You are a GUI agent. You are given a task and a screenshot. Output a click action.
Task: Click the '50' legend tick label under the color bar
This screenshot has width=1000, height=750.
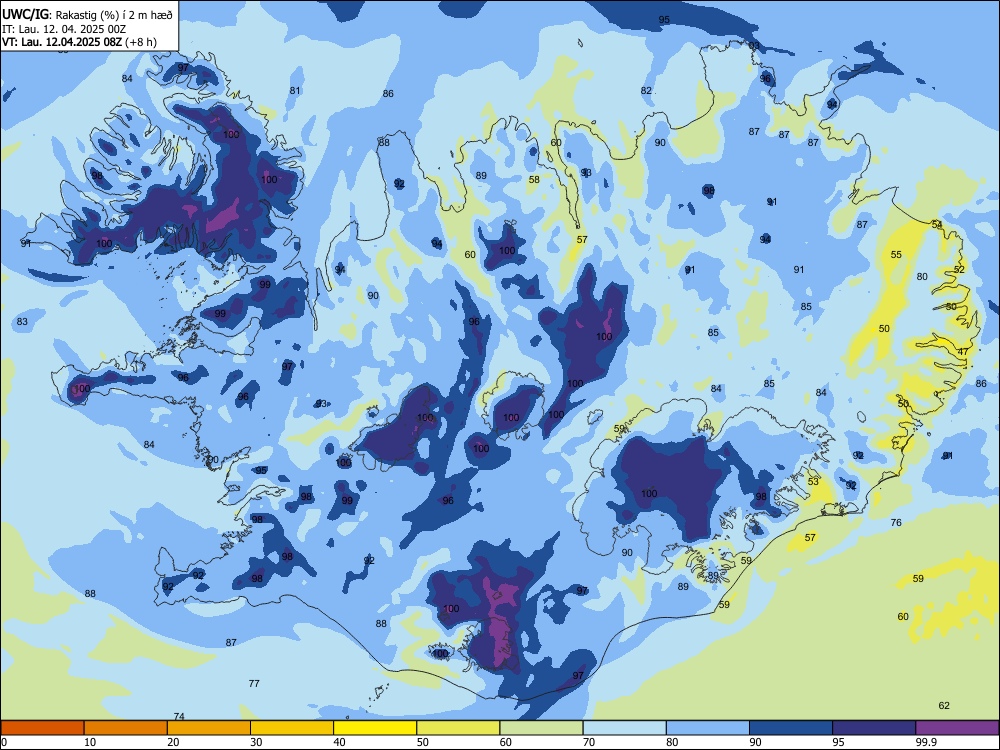[x=422, y=742]
